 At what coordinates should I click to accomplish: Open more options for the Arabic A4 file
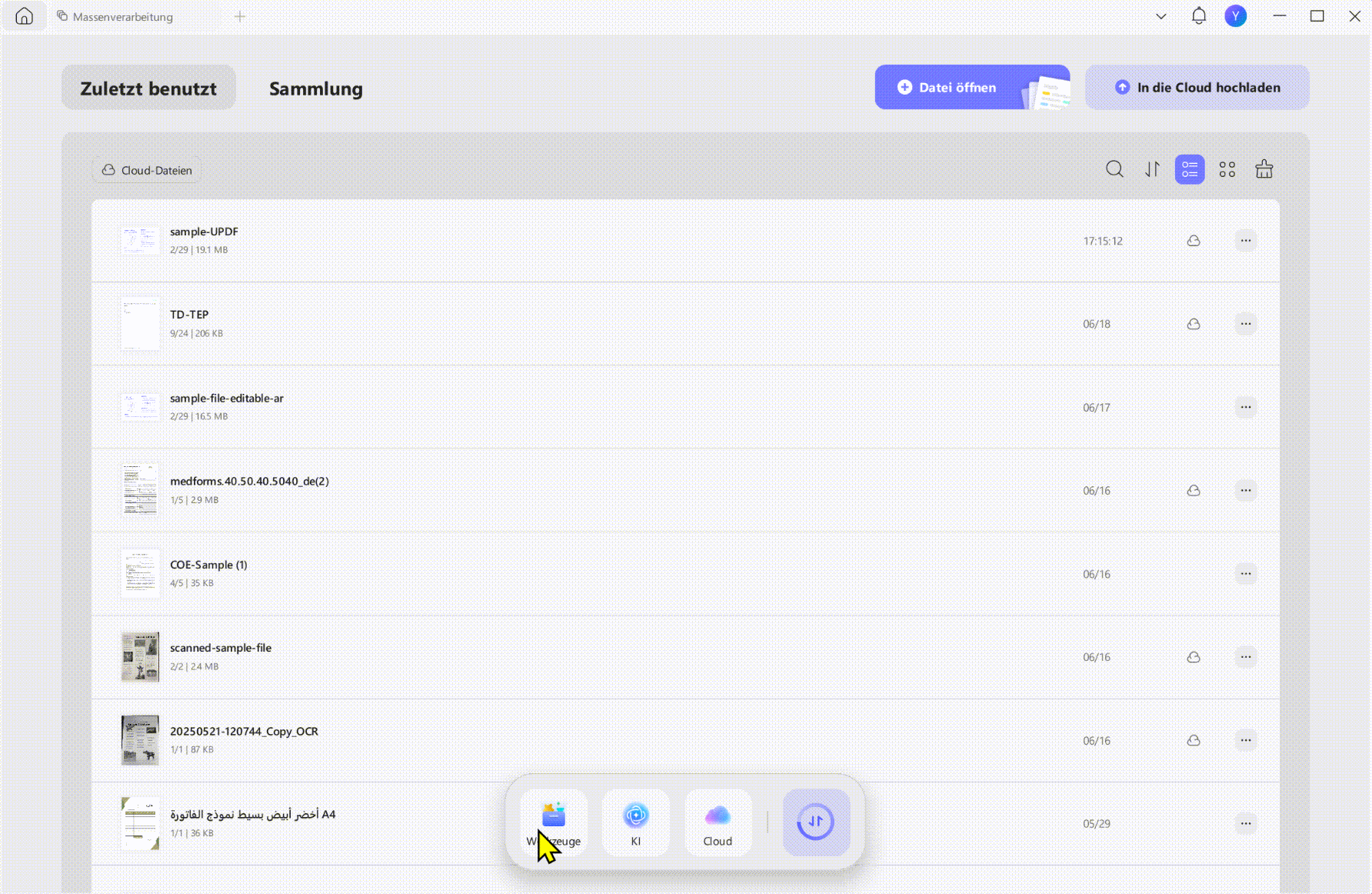(x=1246, y=823)
